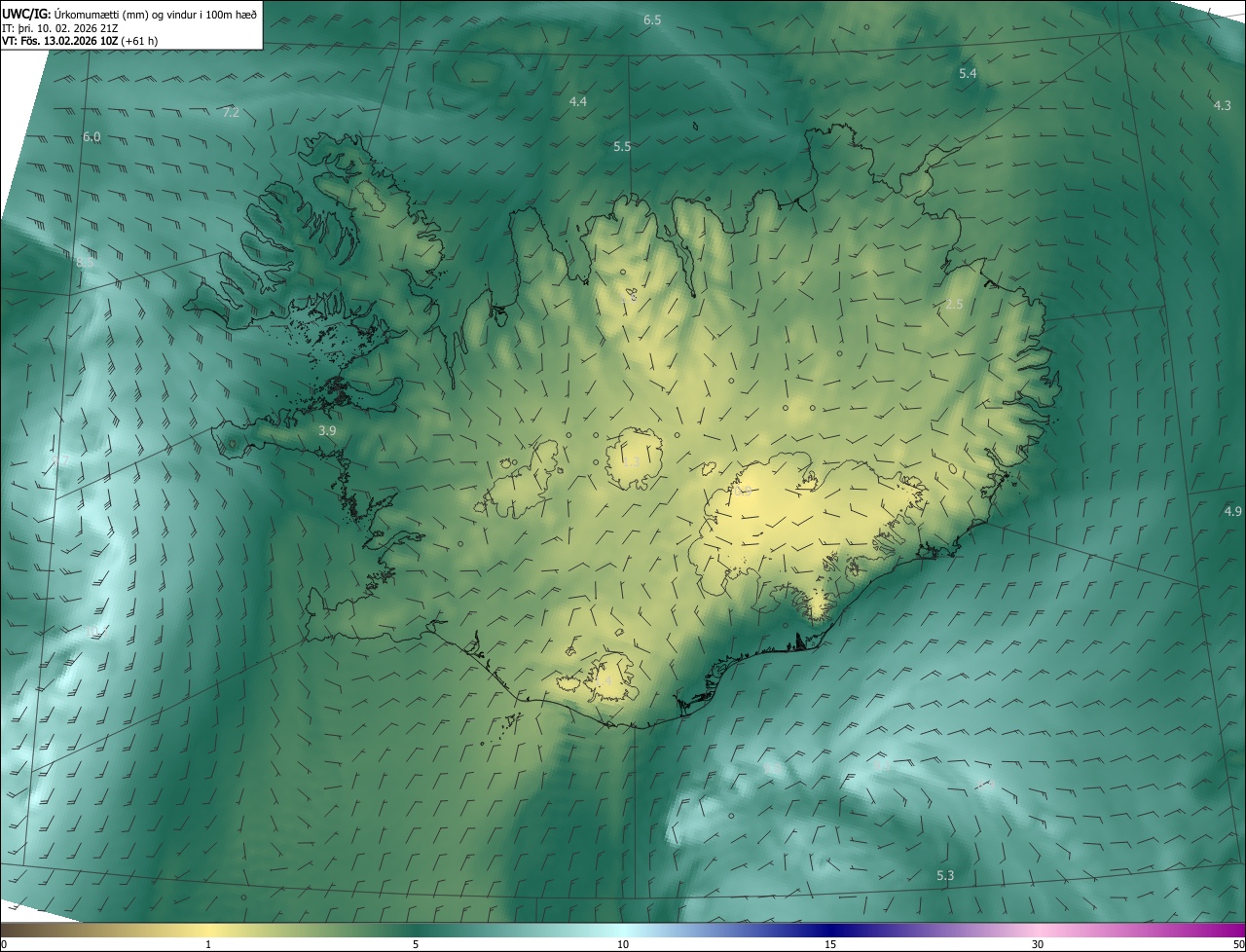Click the colour scale tick label "10"
The image size is (1246, 952).
[623, 944]
